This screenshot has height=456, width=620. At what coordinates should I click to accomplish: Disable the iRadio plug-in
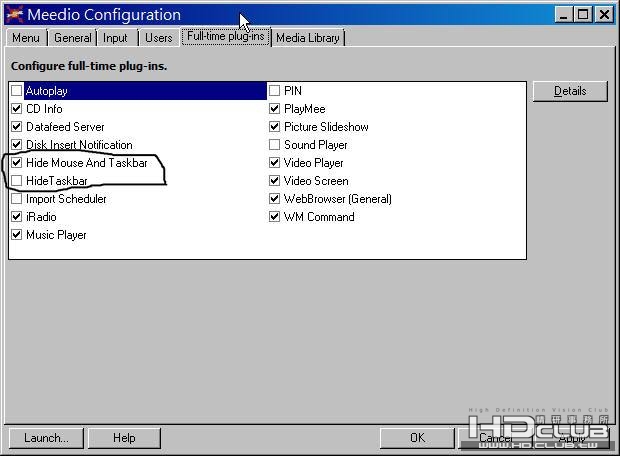point(17,217)
